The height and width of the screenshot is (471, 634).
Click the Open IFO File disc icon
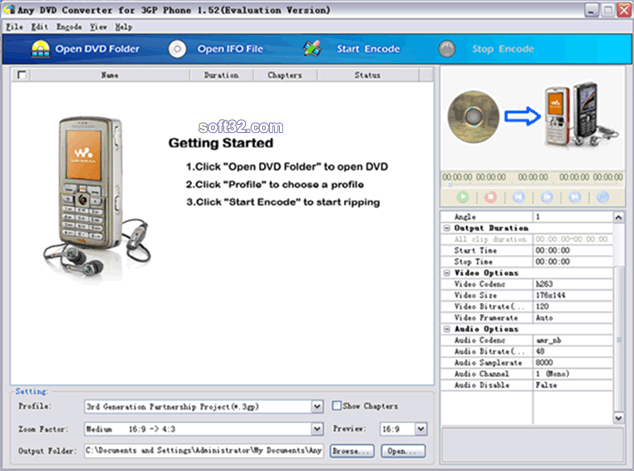[177, 49]
